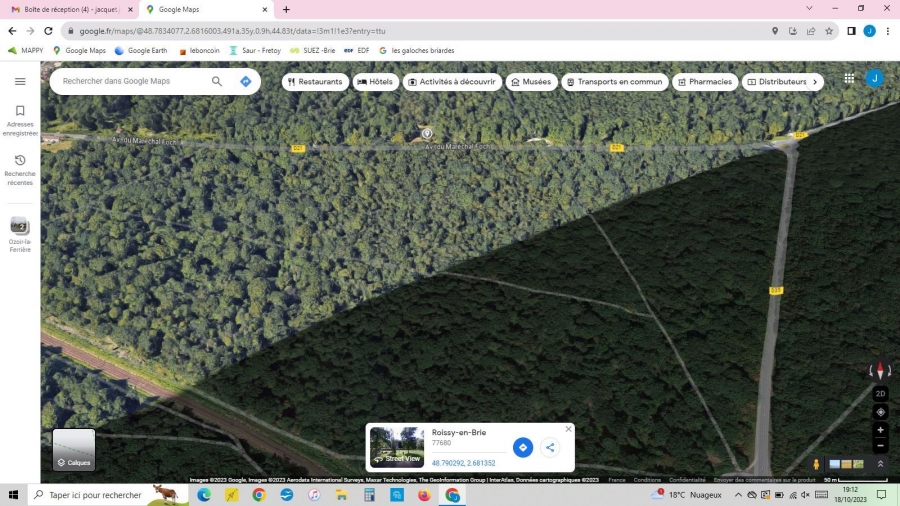Type in Rechercher dans Google Maps field

(130, 81)
